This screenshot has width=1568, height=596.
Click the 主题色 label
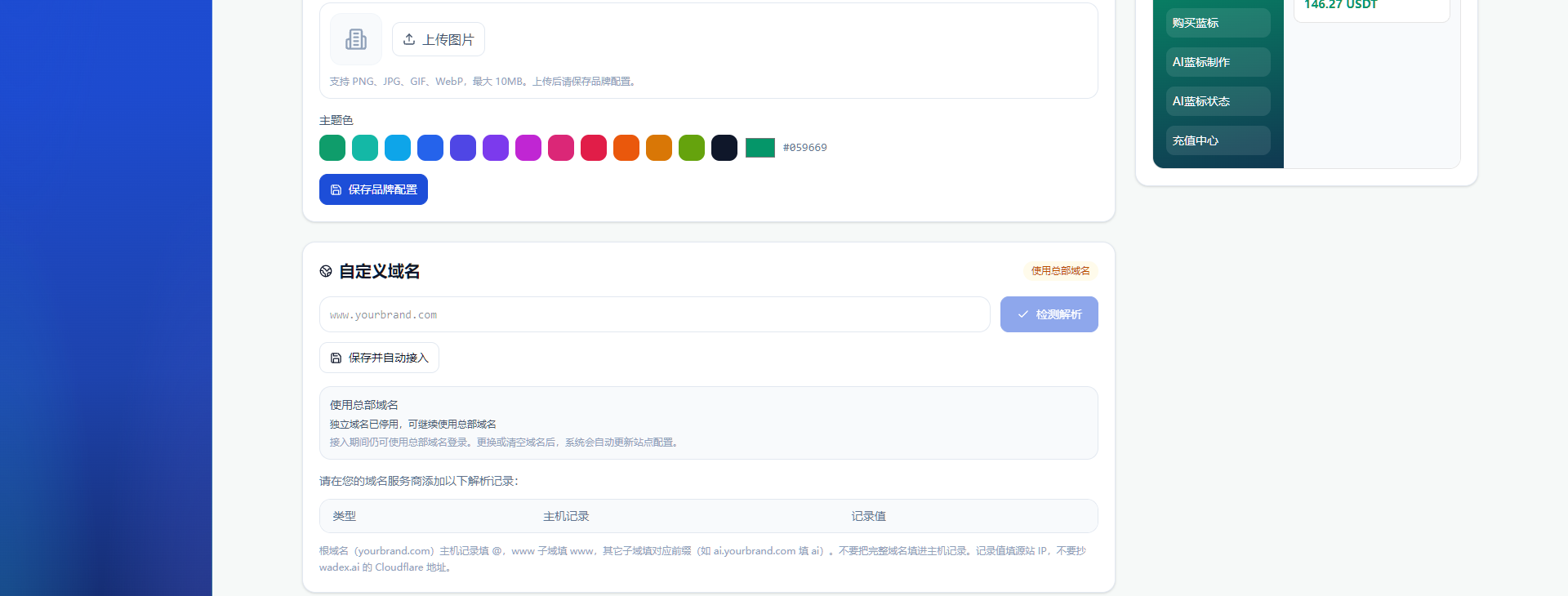tap(336, 120)
